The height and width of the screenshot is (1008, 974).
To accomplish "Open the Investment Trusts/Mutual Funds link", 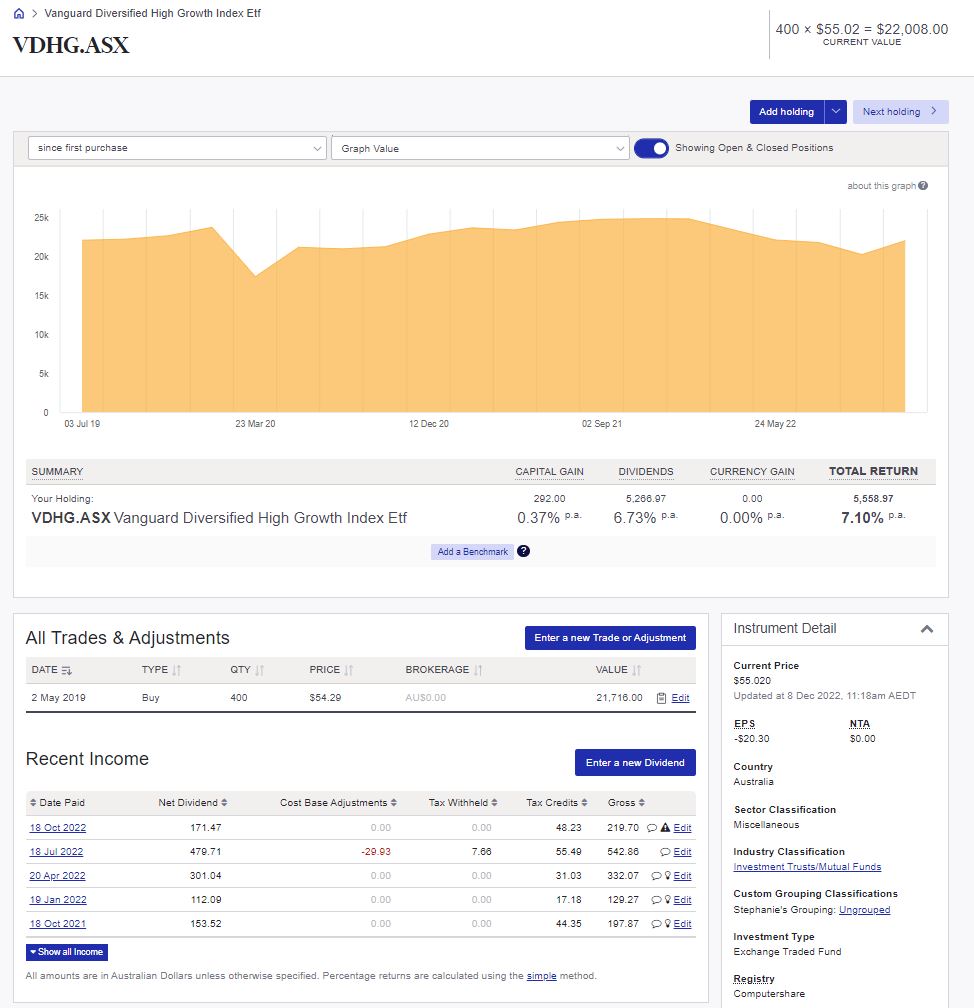I will (807, 867).
